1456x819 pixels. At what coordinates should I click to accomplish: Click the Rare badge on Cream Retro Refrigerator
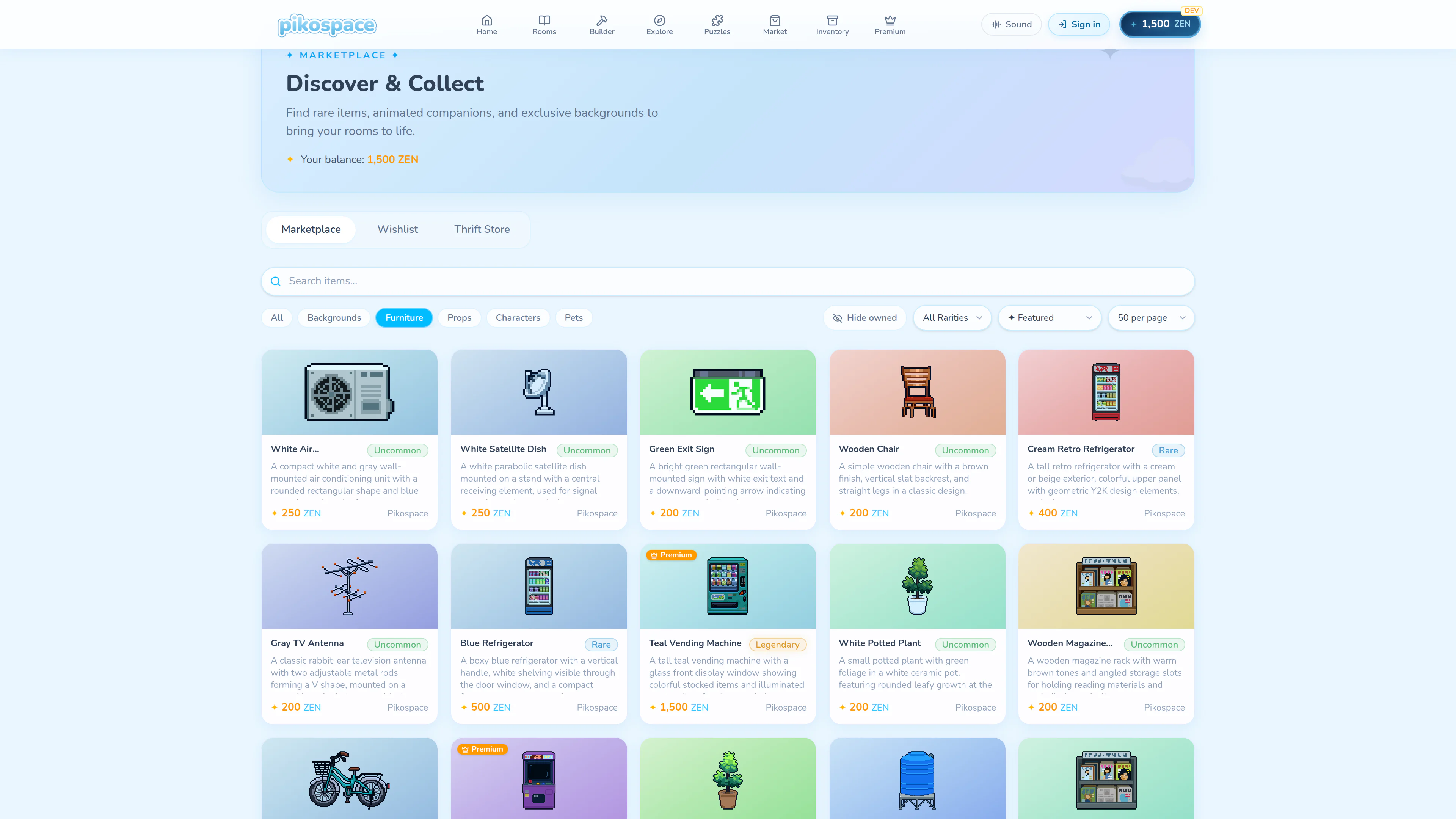pyautogui.click(x=1168, y=450)
